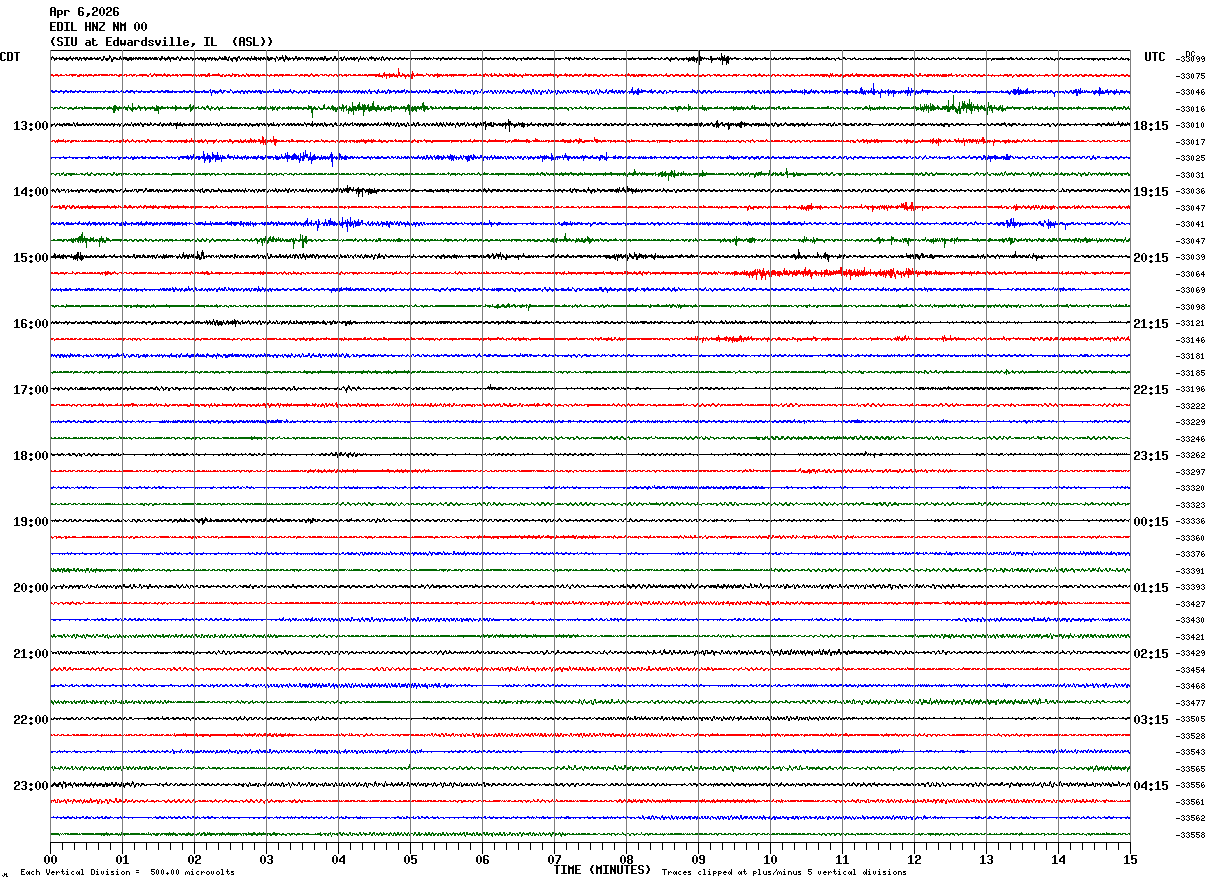The width and height of the screenshot is (1210, 886).
Task: Click the "16:00" CDT time label
Action: pos(30,324)
